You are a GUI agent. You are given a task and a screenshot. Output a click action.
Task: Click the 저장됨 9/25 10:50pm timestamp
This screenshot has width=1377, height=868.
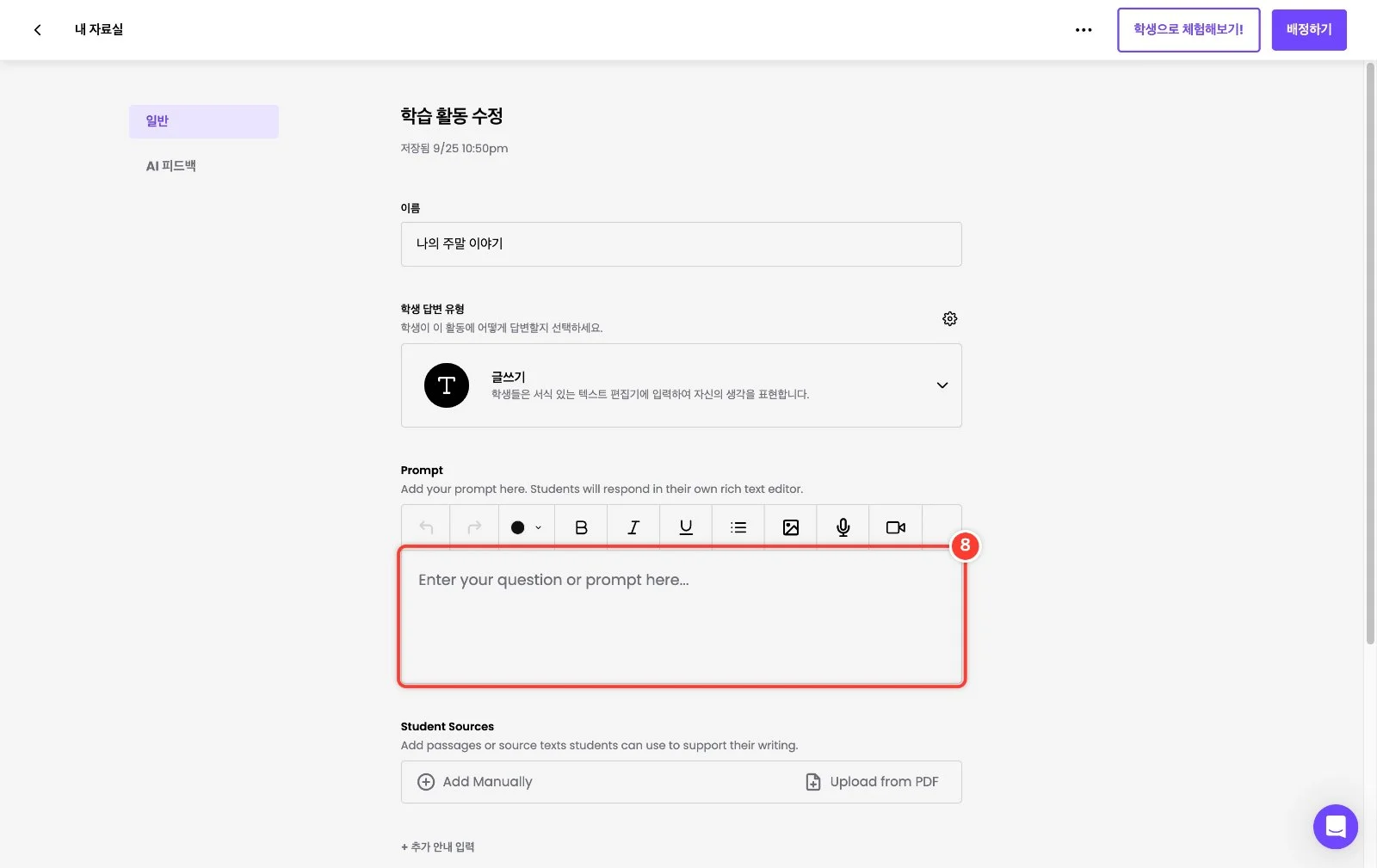coord(454,149)
